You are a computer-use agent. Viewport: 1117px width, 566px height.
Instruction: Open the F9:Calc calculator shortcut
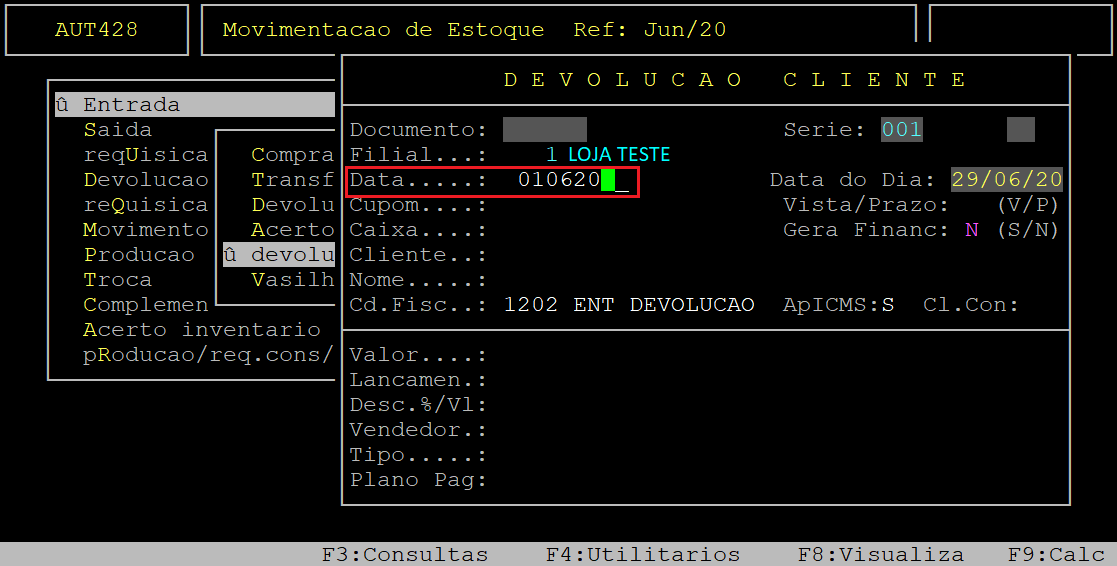click(x=1056, y=554)
